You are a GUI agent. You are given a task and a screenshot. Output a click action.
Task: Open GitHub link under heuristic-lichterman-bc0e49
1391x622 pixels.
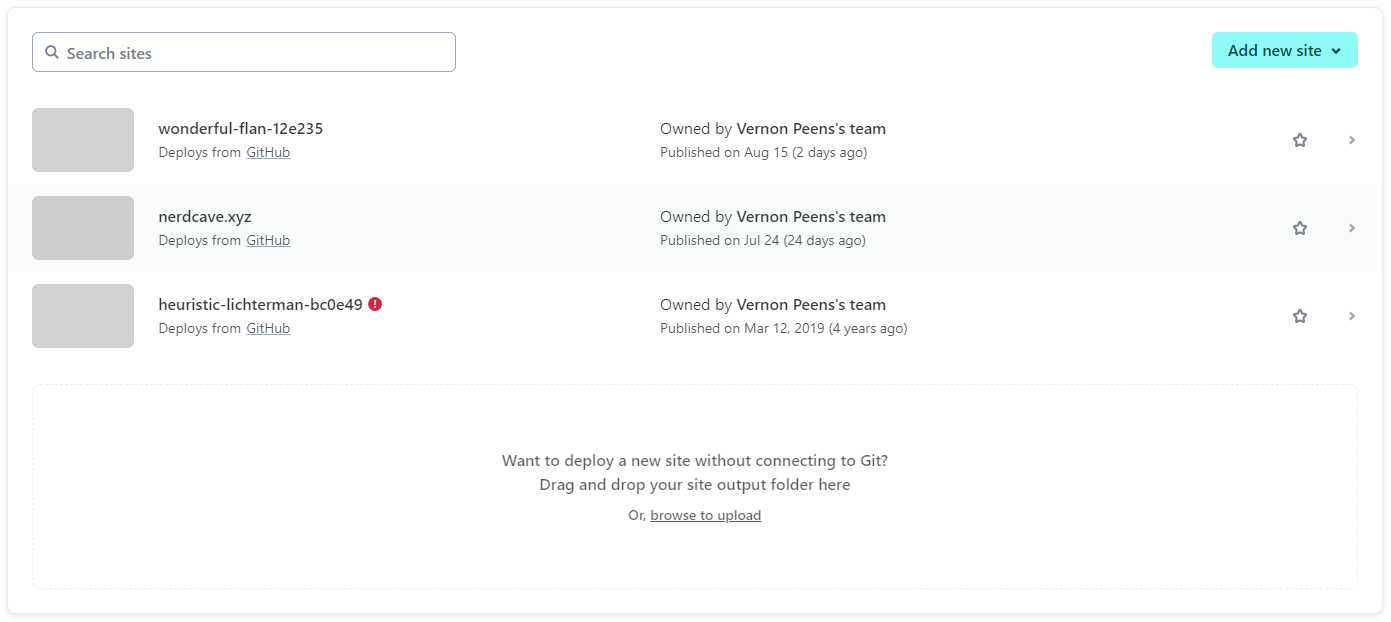point(268,329)
